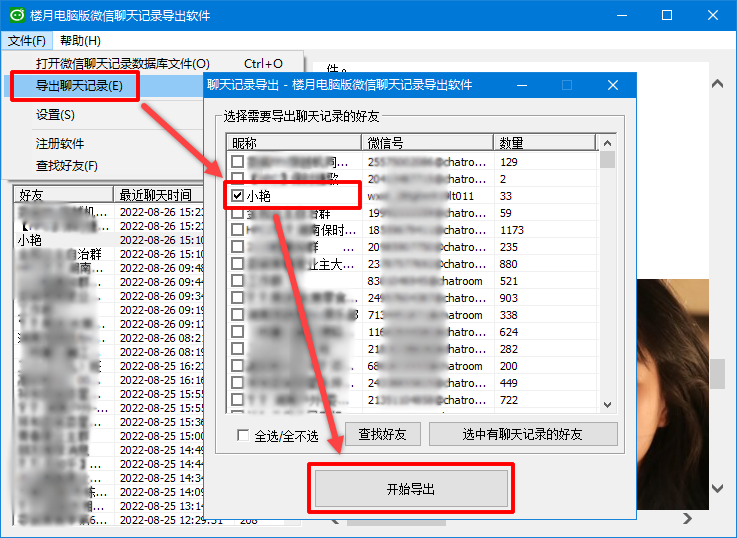Click the 开始导出 button
This screenshot has width=737, height=538.
click(x=411, y=489)
